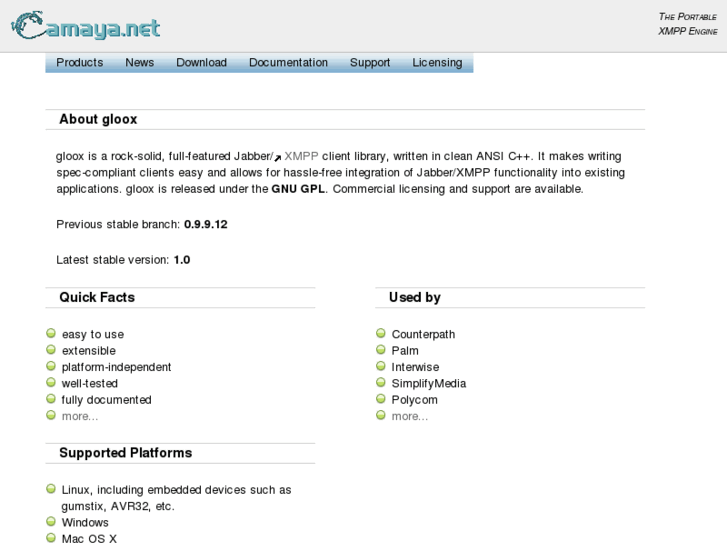Screen dimensions: 727x545
Task: Click the bullet beside Interwise
Action: coord(381,366)
